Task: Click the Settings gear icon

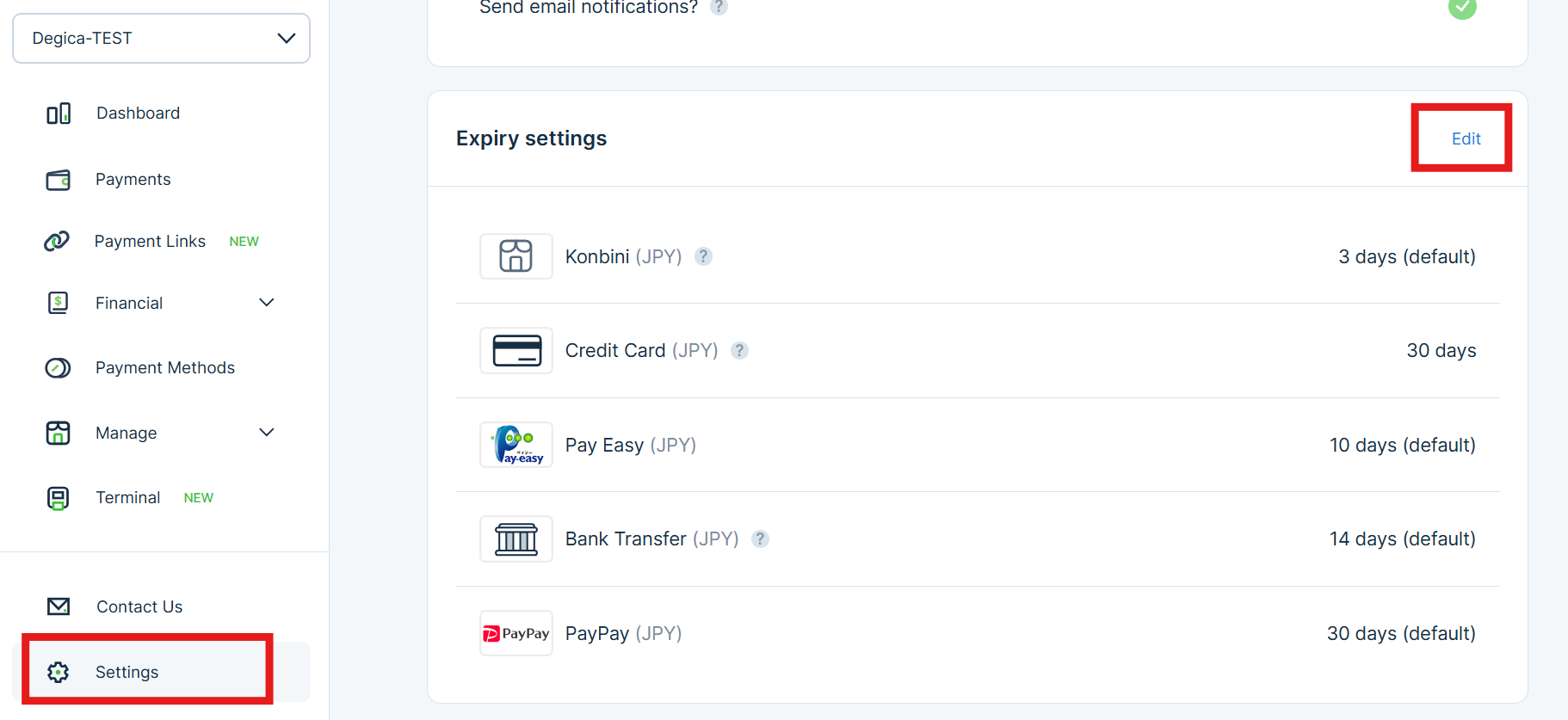Action: pyautogui.click(x=59, y=672)
